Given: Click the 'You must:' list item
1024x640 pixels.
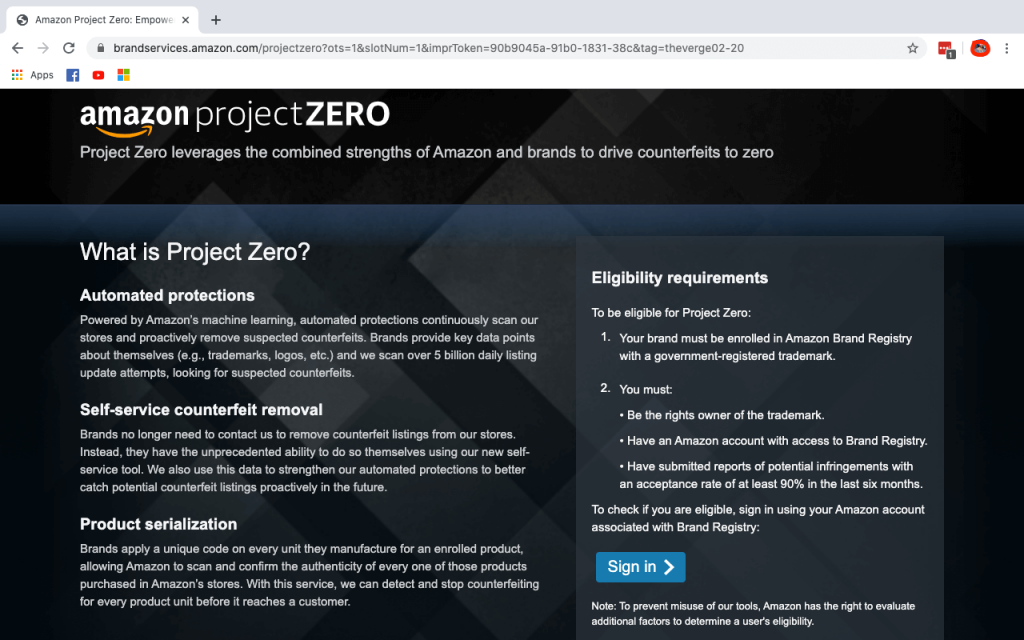Looking at the screenshot, I should pyautogui.click(x=645, y=389).
